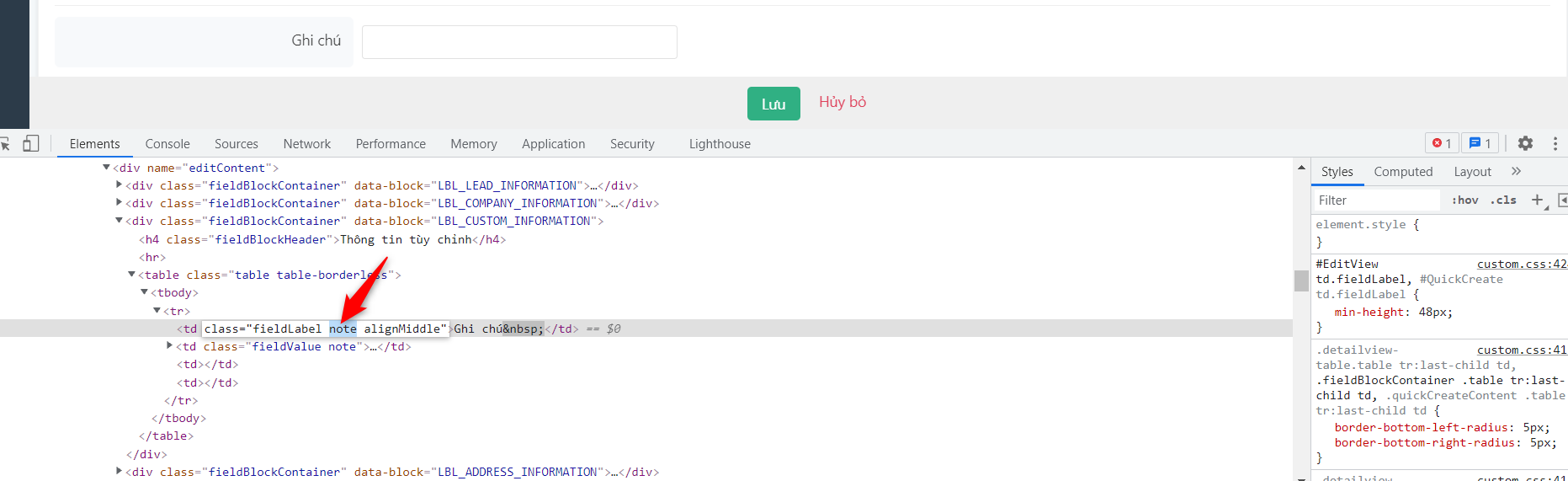Viewport: 1568px width, 481px height.
Task: Open the Performance tab
Action: pos(391,144)
